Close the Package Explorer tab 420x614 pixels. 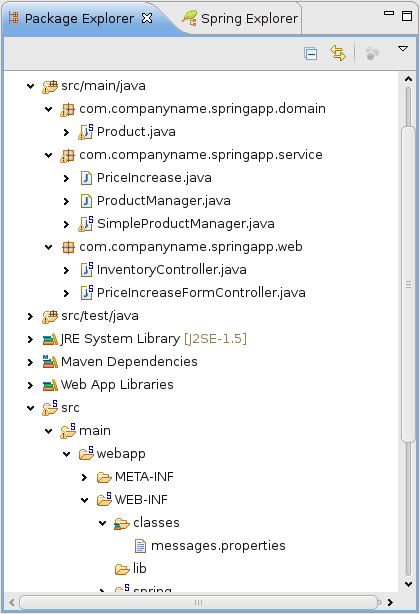(147, 18)
